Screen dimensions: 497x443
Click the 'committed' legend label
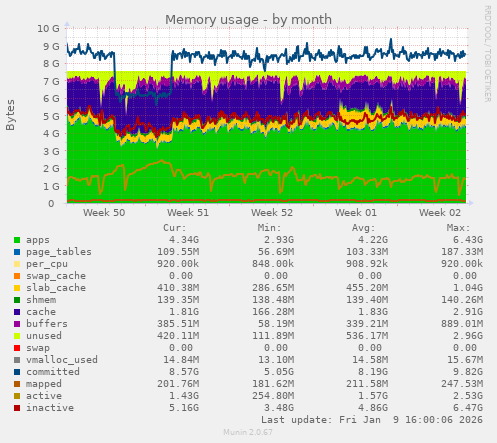[x=53, y=372]
